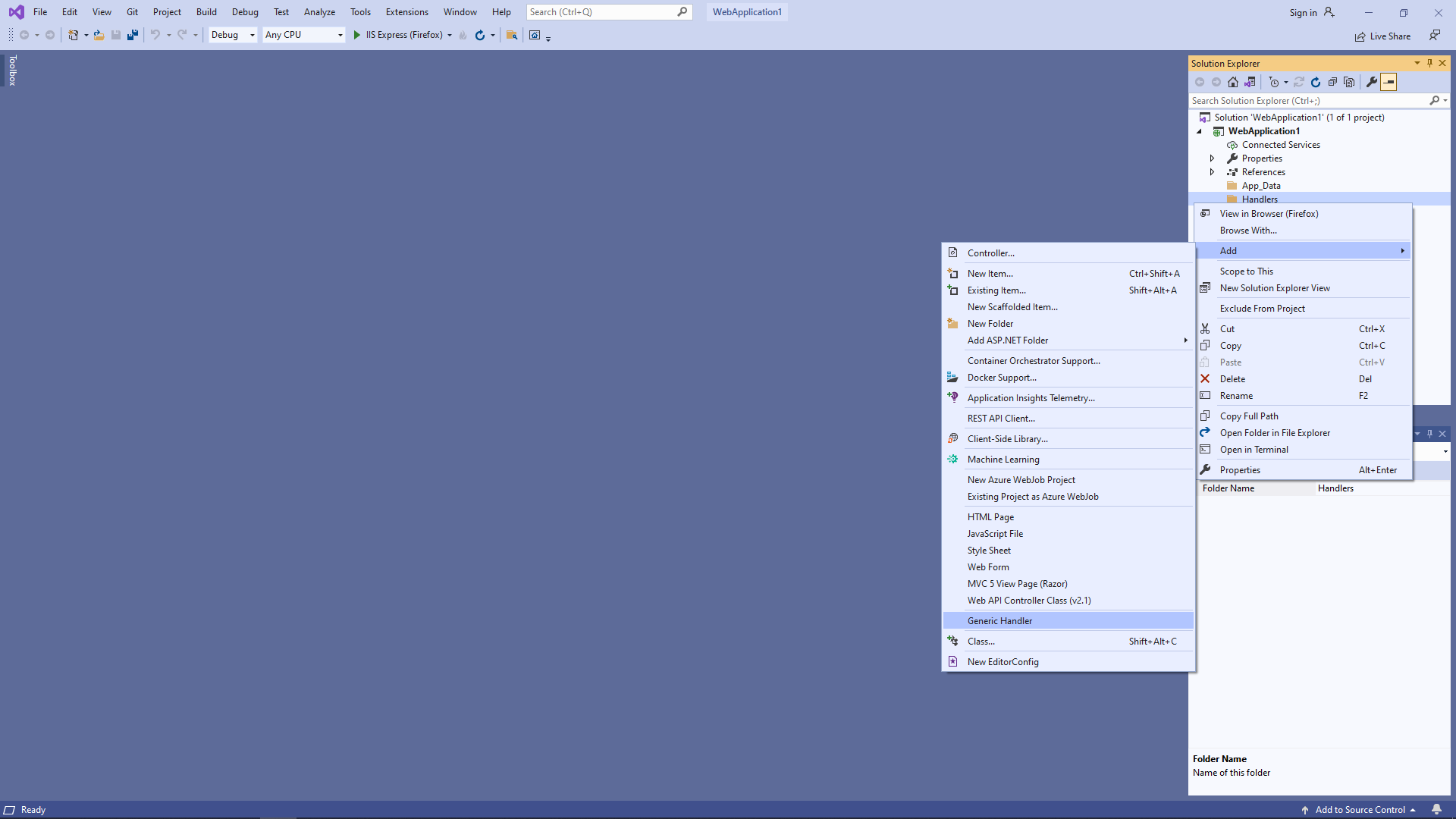Click the Save All toolbar icon

133,35
